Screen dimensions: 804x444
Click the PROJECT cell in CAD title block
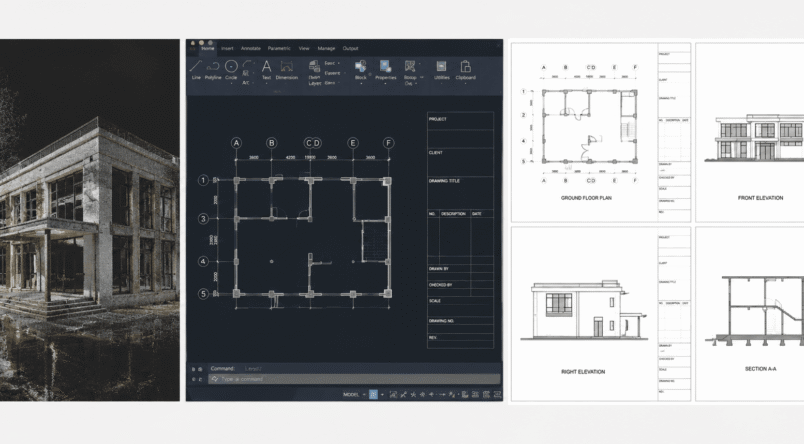click(x=460, y=122)
